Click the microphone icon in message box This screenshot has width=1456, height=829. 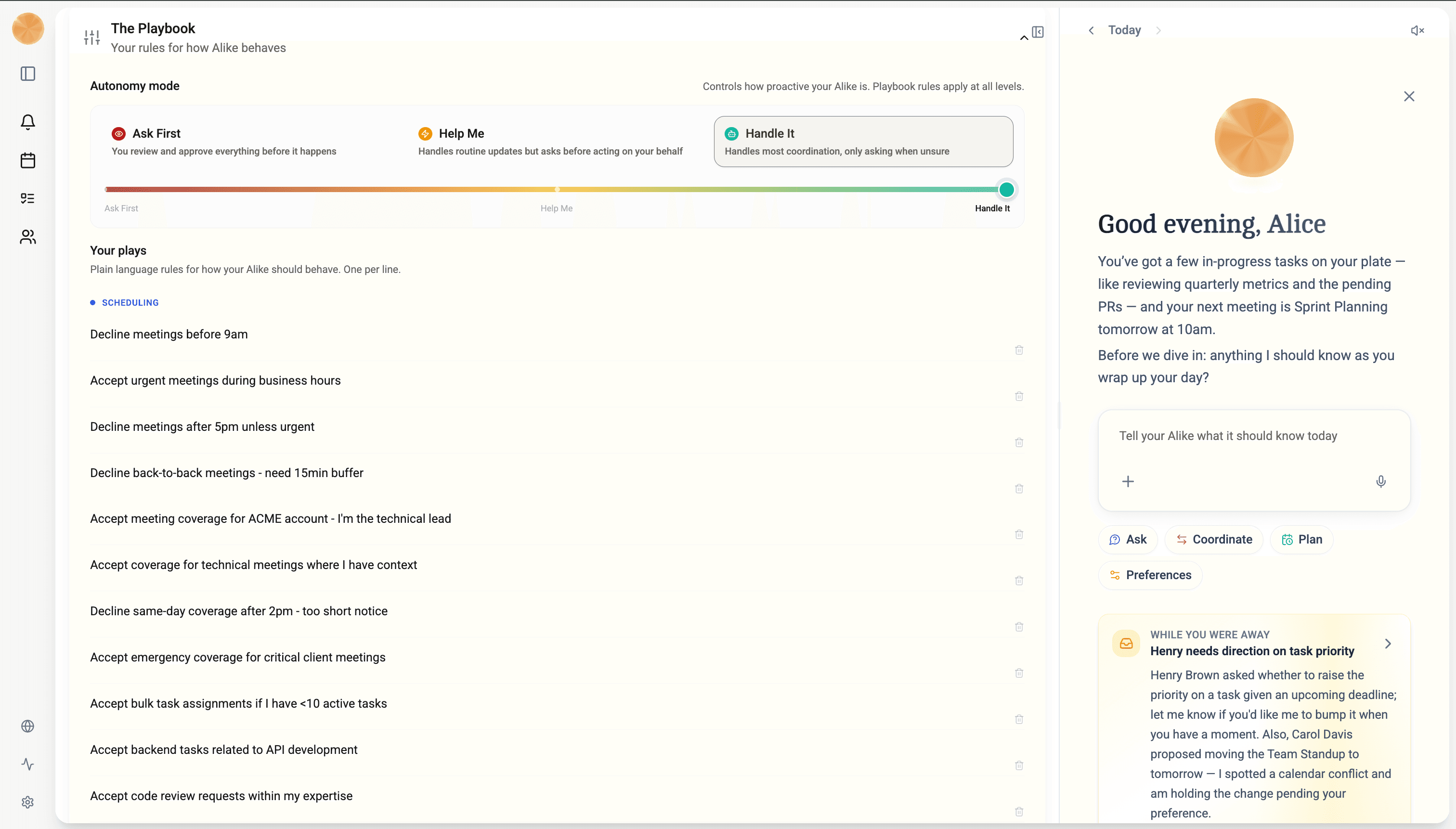point(1380,482)
